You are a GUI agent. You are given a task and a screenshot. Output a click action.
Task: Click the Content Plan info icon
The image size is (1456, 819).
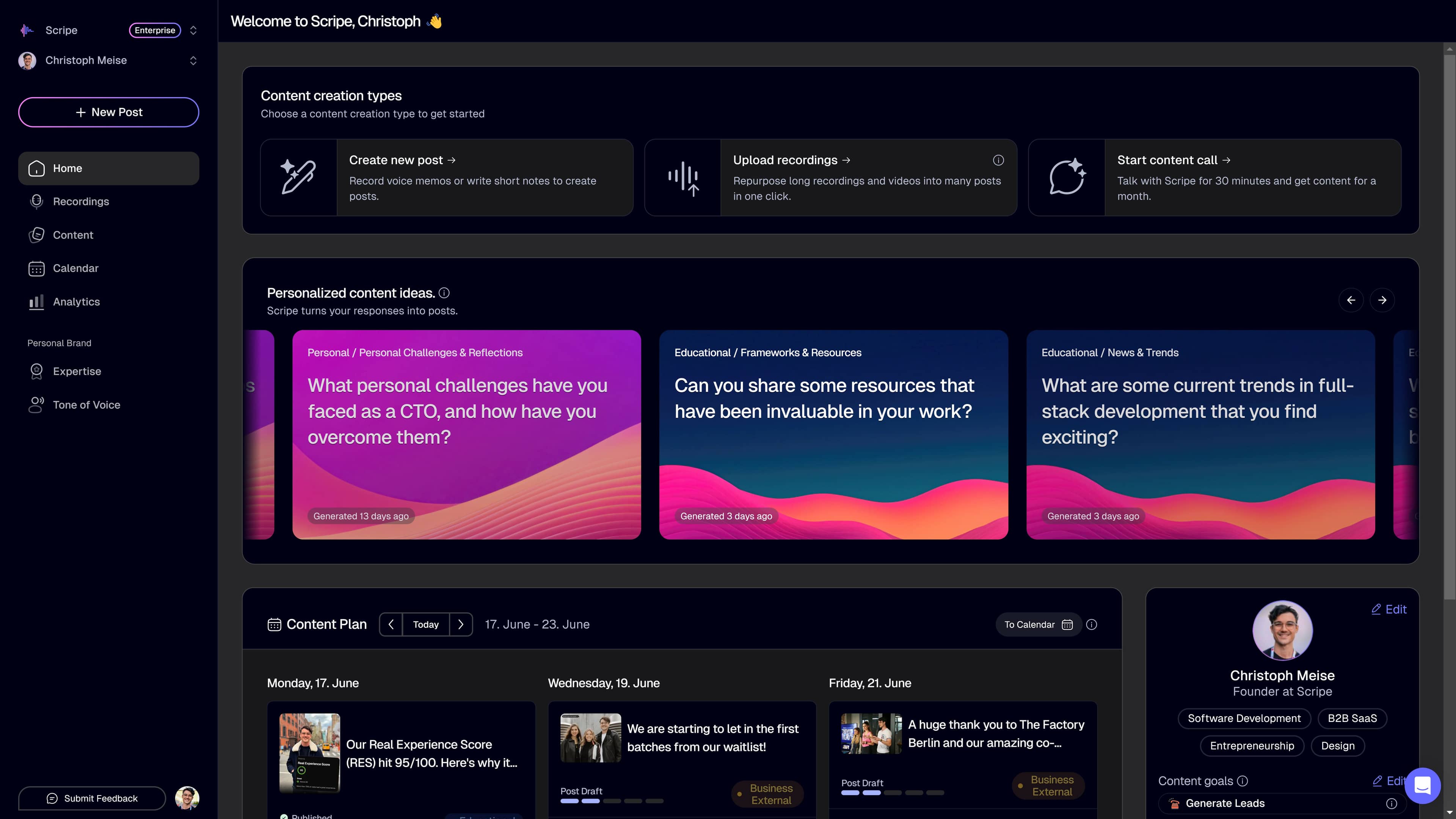[x=1092, y=624]
